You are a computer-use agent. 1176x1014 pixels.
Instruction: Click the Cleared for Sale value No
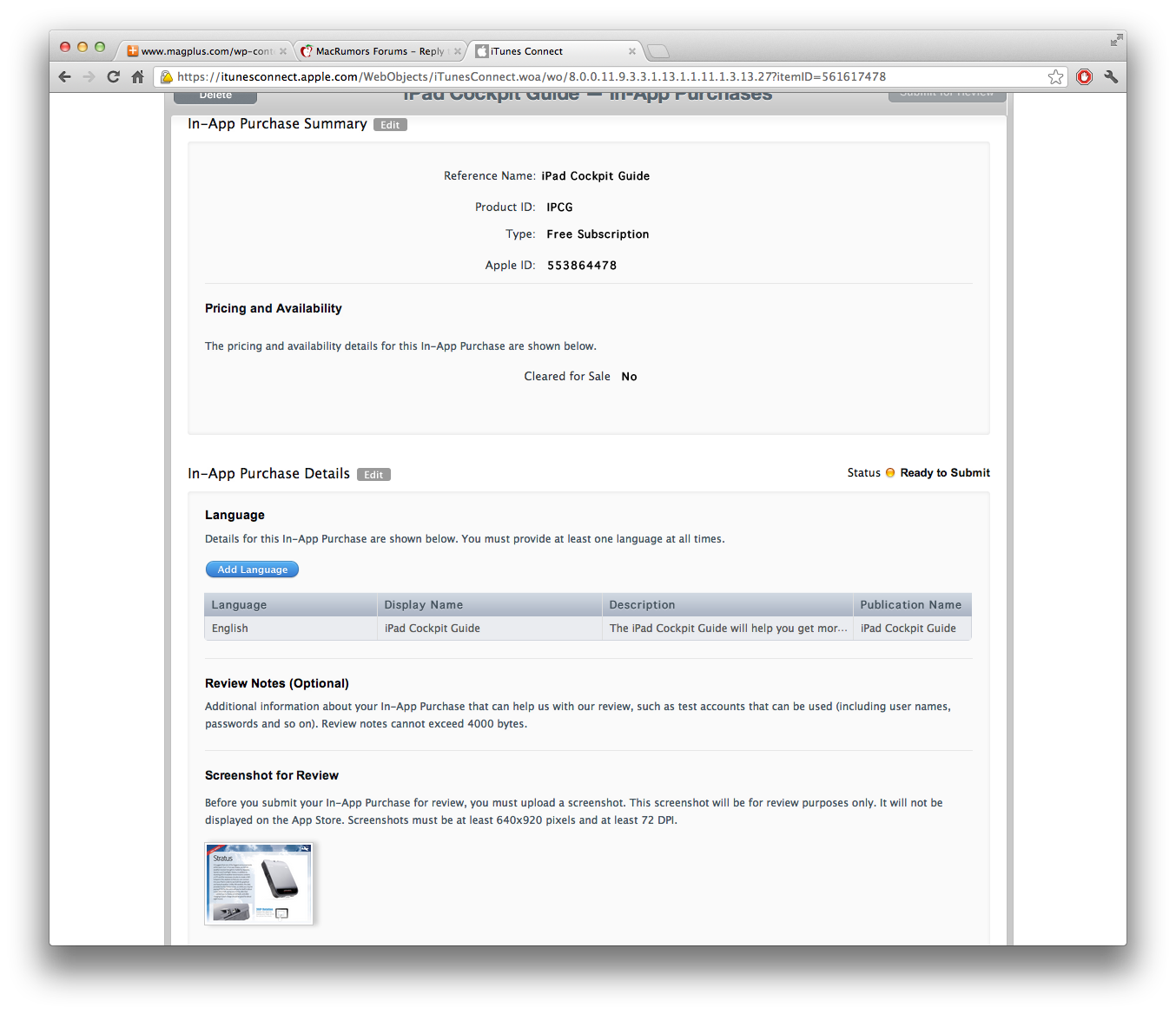pos(630,377)
